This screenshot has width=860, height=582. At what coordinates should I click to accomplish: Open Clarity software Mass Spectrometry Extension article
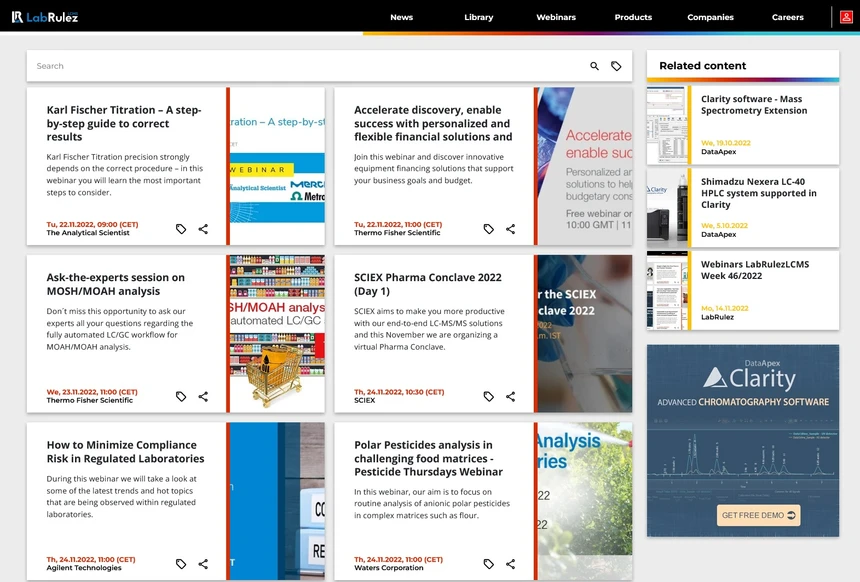click(x=754, y=105)
